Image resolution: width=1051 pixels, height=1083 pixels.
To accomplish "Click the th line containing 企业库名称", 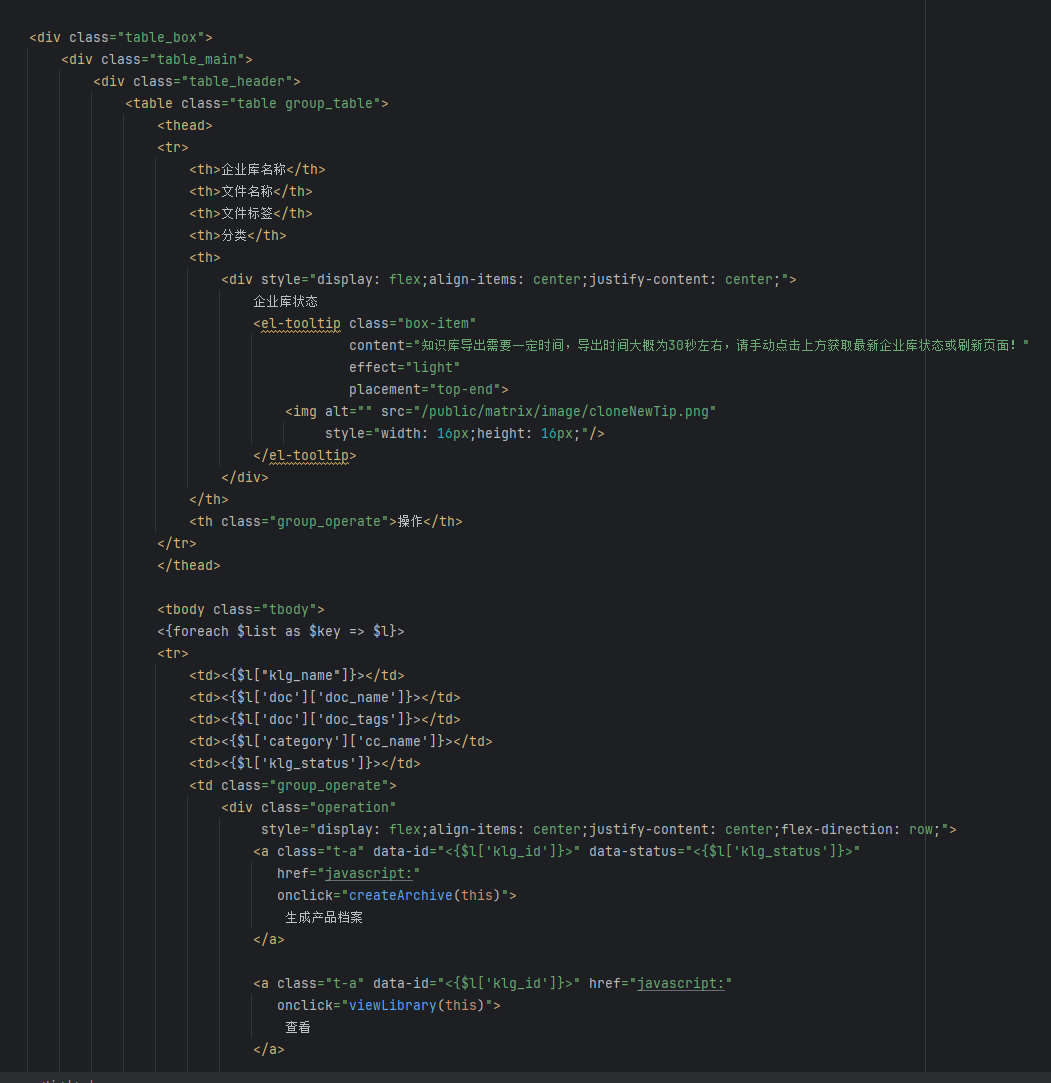I will click(257, 169).
